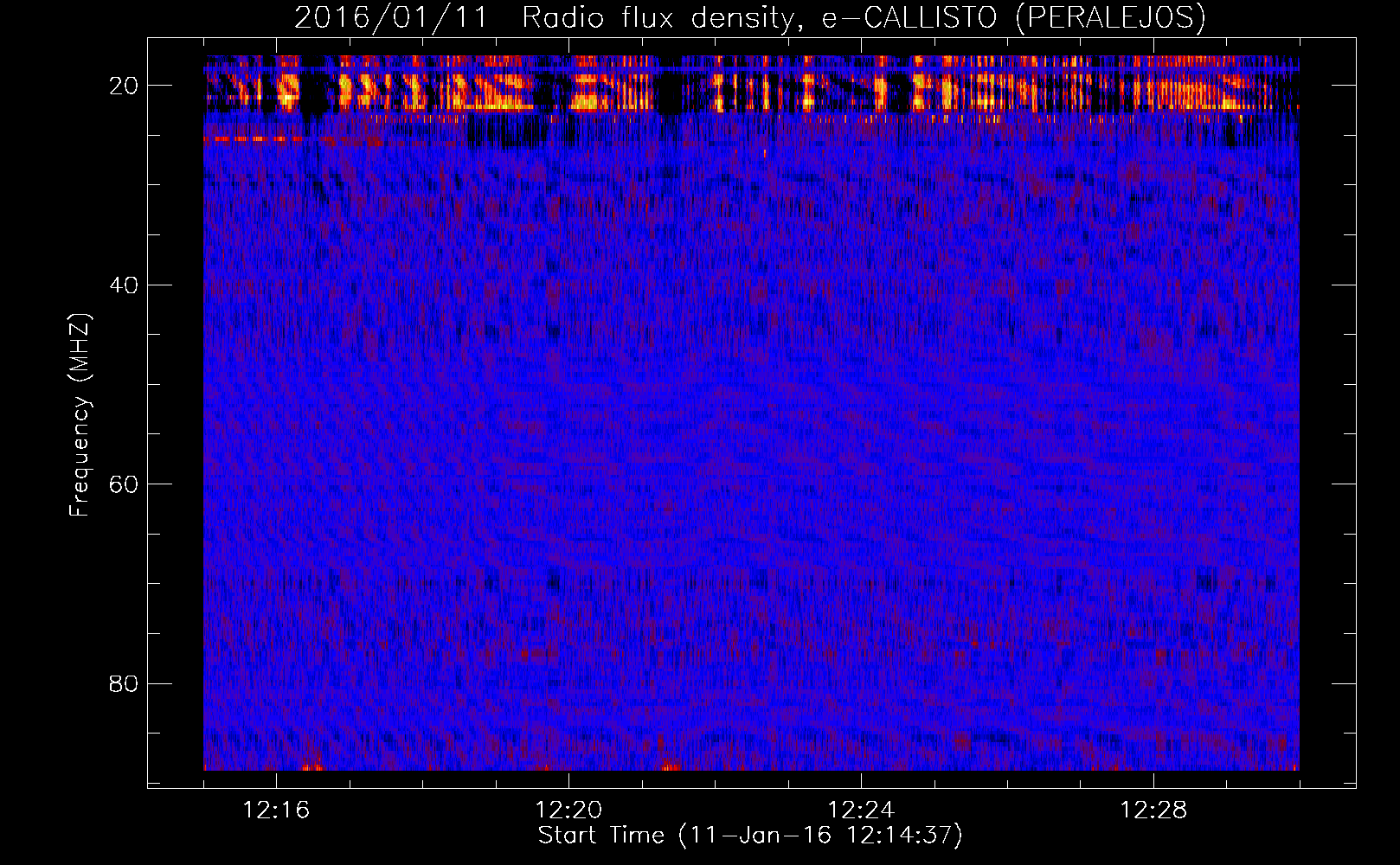Click the 12:20 time tick label
This screenshot has height=865, width=1400.
(x=569, y=811)
